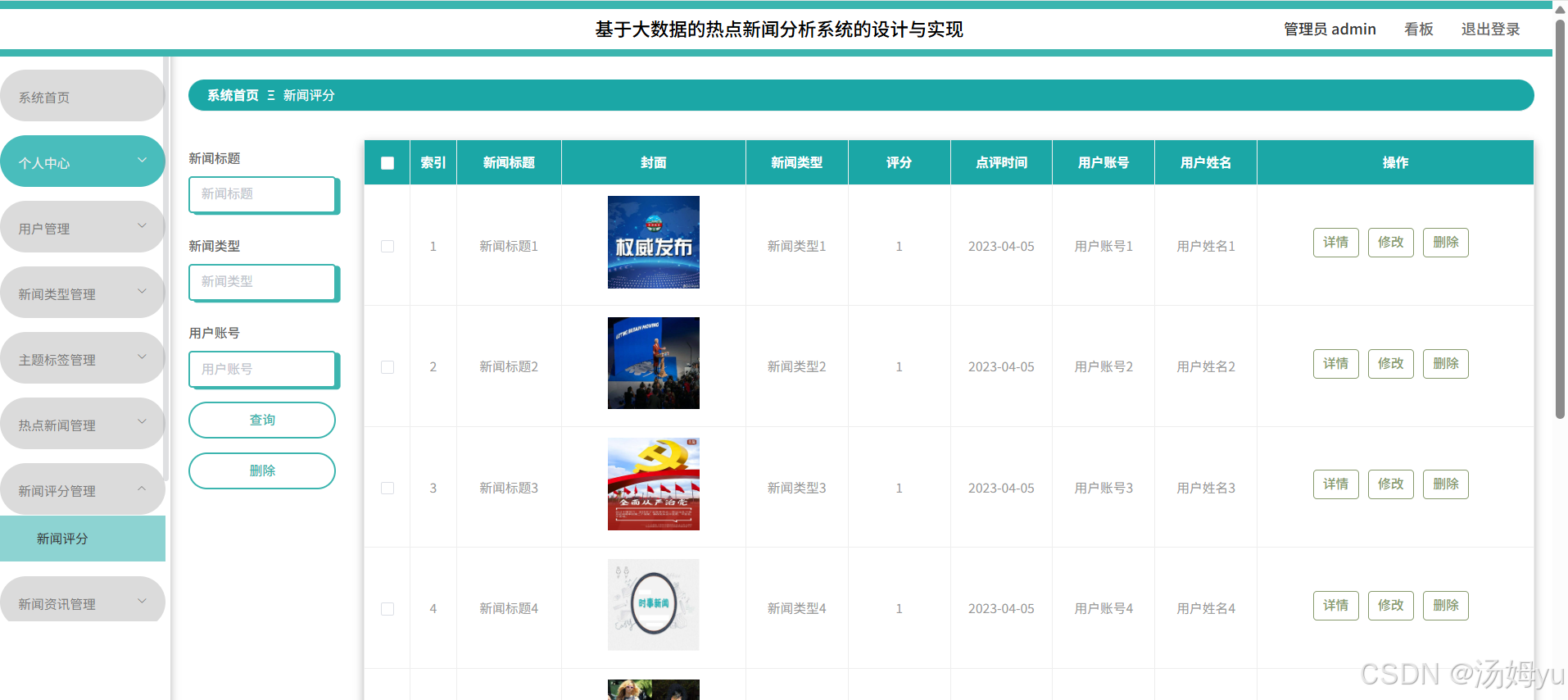The height and width of the screenshot is (700, 1568).
Task: Click 详情 for 新闻标题2 row
Action: [x=1336, y=364]
